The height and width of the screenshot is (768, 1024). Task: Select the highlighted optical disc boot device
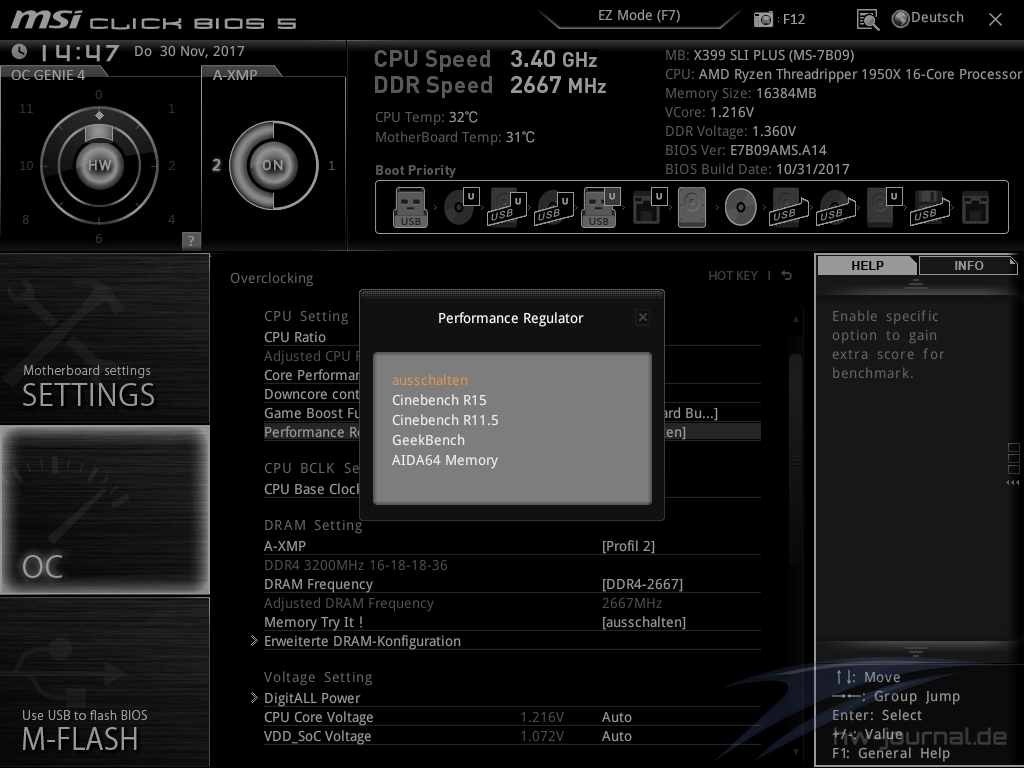point(741,207)
